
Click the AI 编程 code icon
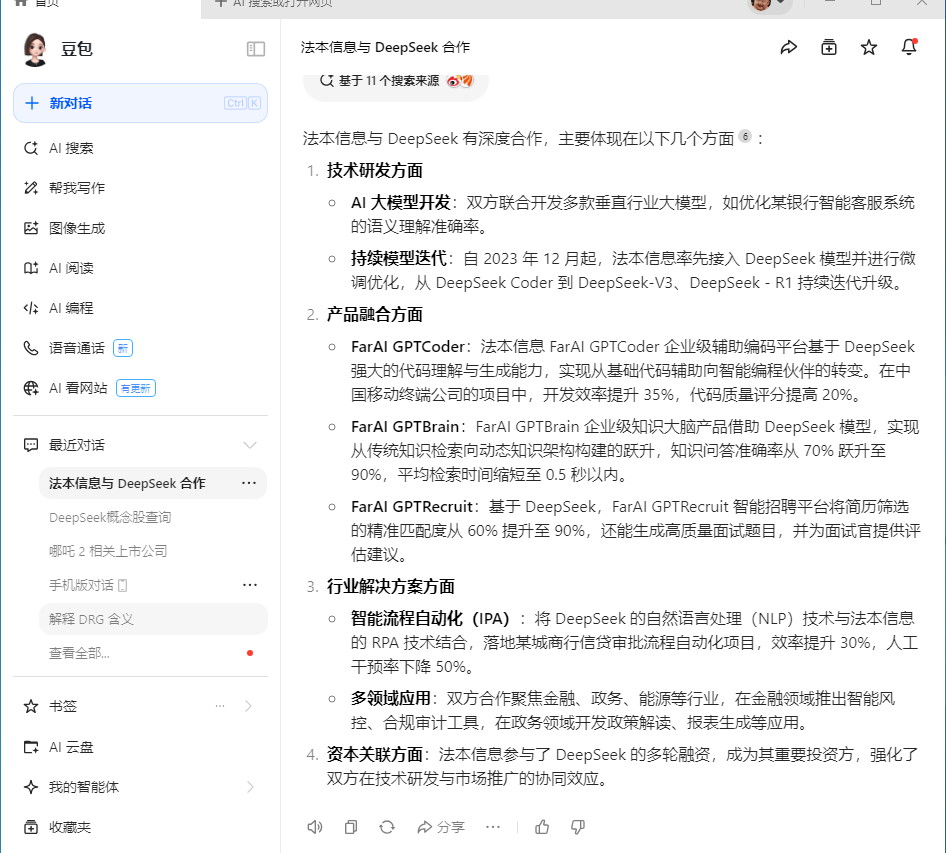31,308
